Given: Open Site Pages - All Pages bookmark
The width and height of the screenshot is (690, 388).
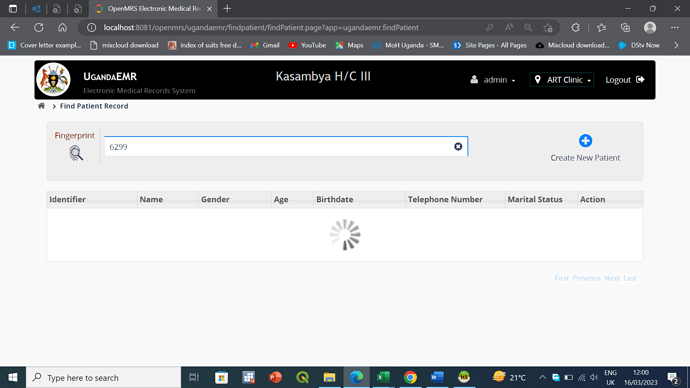Looking at the screenshot, I should pos(490,45).
